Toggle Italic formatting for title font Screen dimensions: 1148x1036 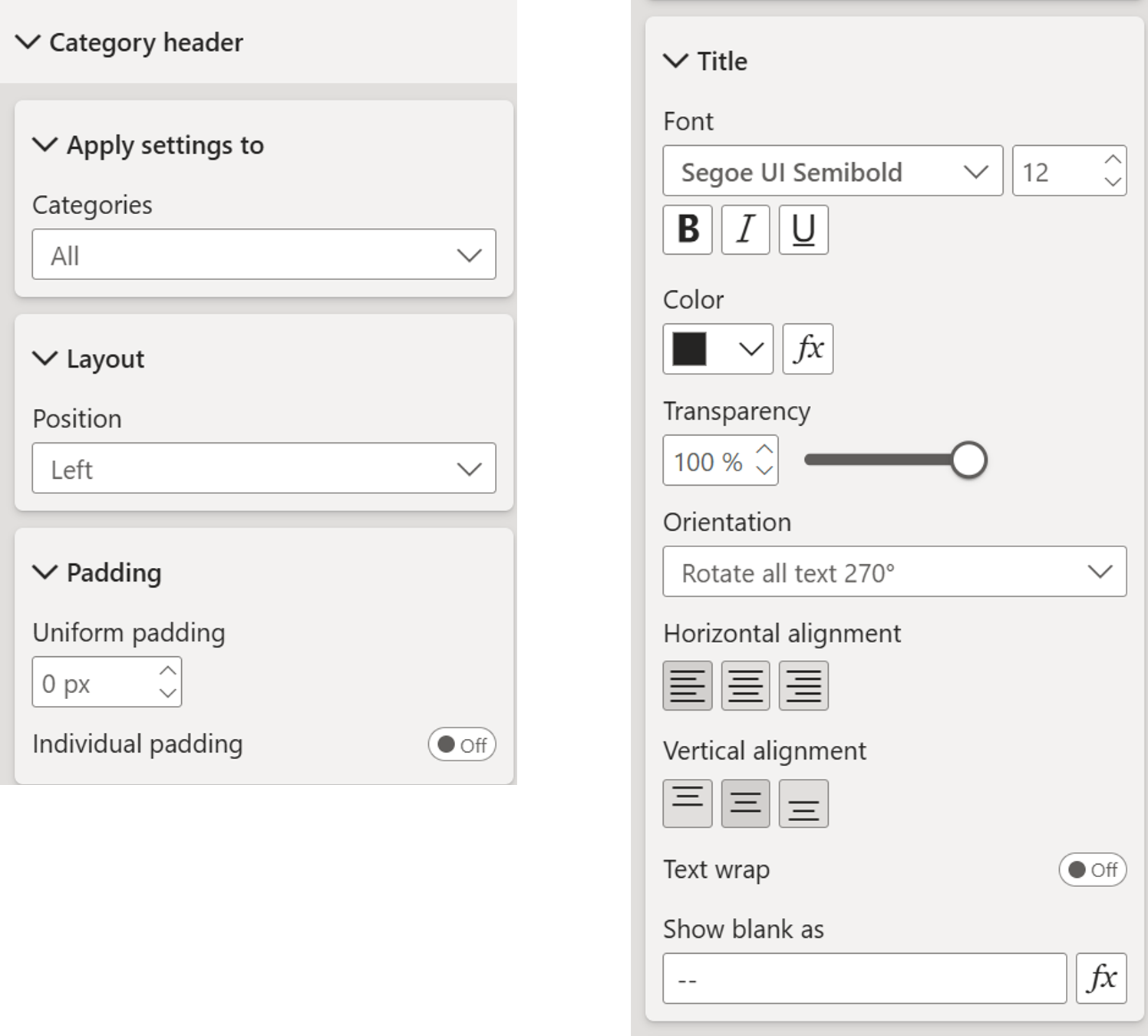[745, 229]
